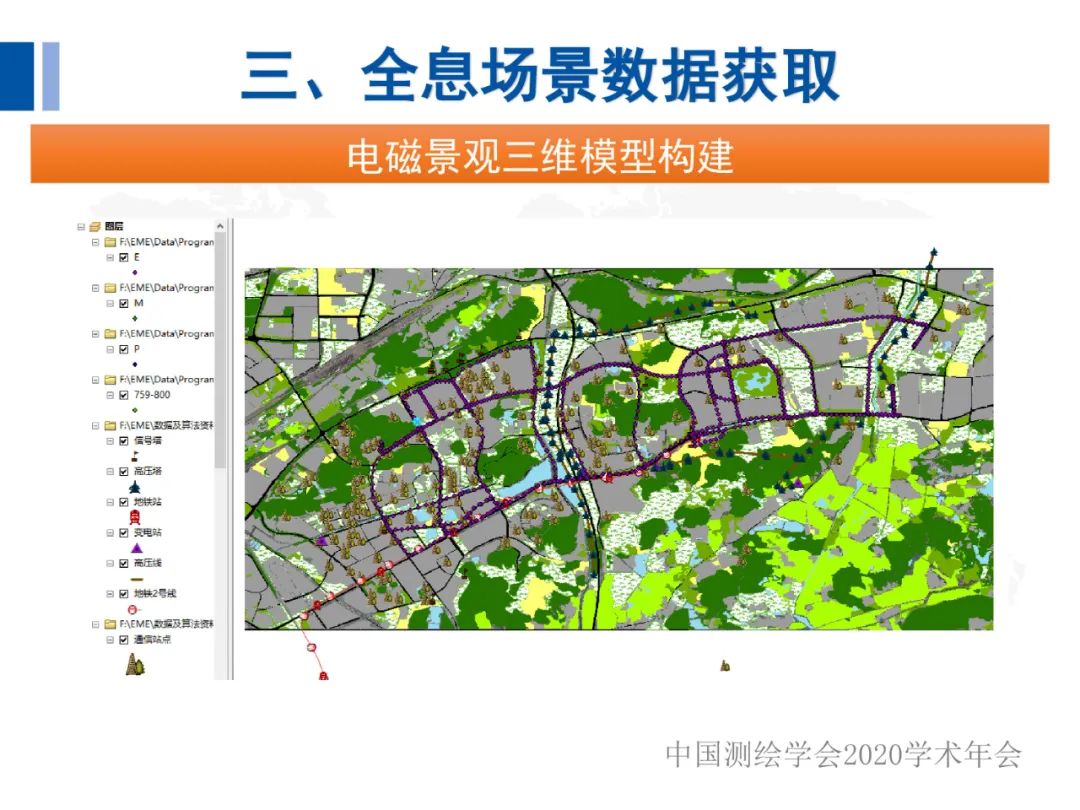1080x810 pixels.
Task: Click the red metro symbol under 地铁站
Action: point(134,517)
